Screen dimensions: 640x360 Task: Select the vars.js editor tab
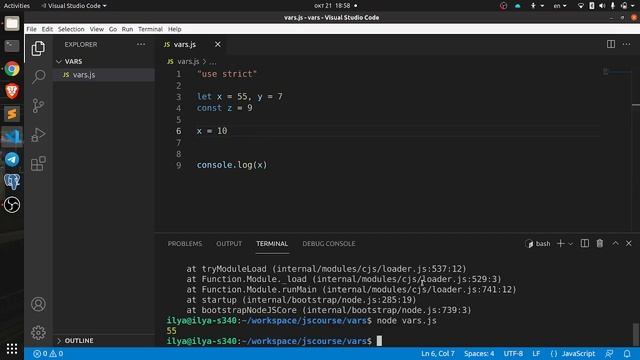(185, 44)
